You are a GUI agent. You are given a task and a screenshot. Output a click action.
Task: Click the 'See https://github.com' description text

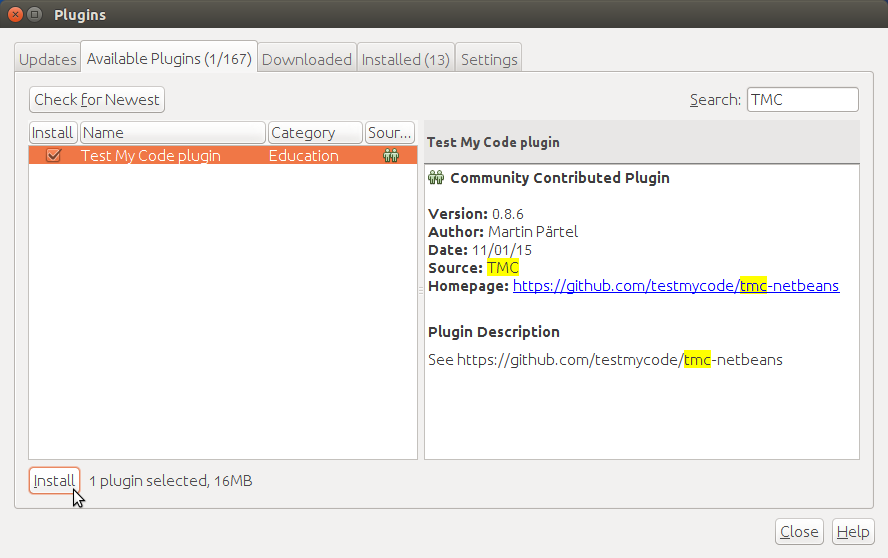tap(605, 360)
